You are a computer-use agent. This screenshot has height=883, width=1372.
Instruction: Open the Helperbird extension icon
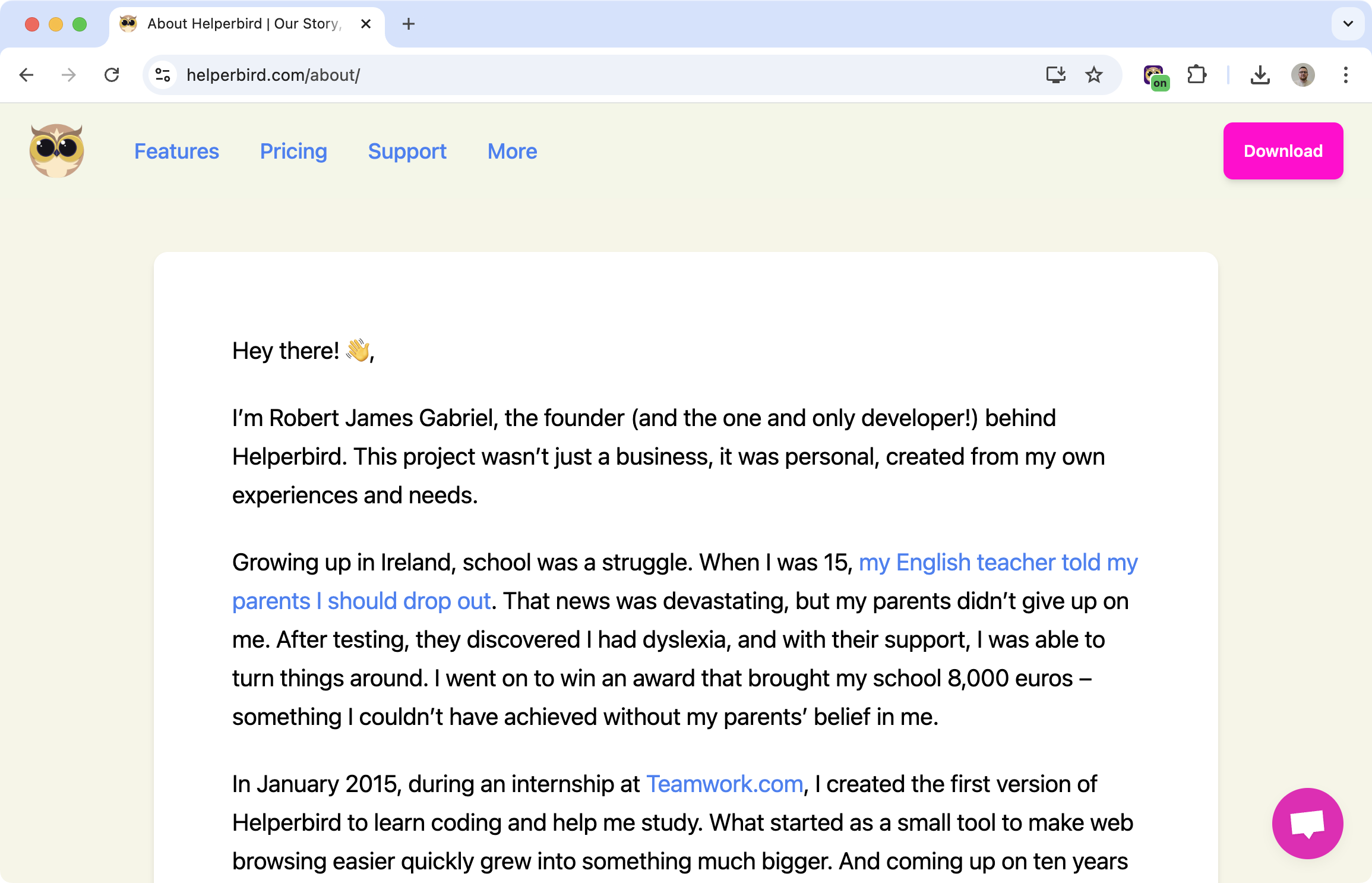(1154, 76)
